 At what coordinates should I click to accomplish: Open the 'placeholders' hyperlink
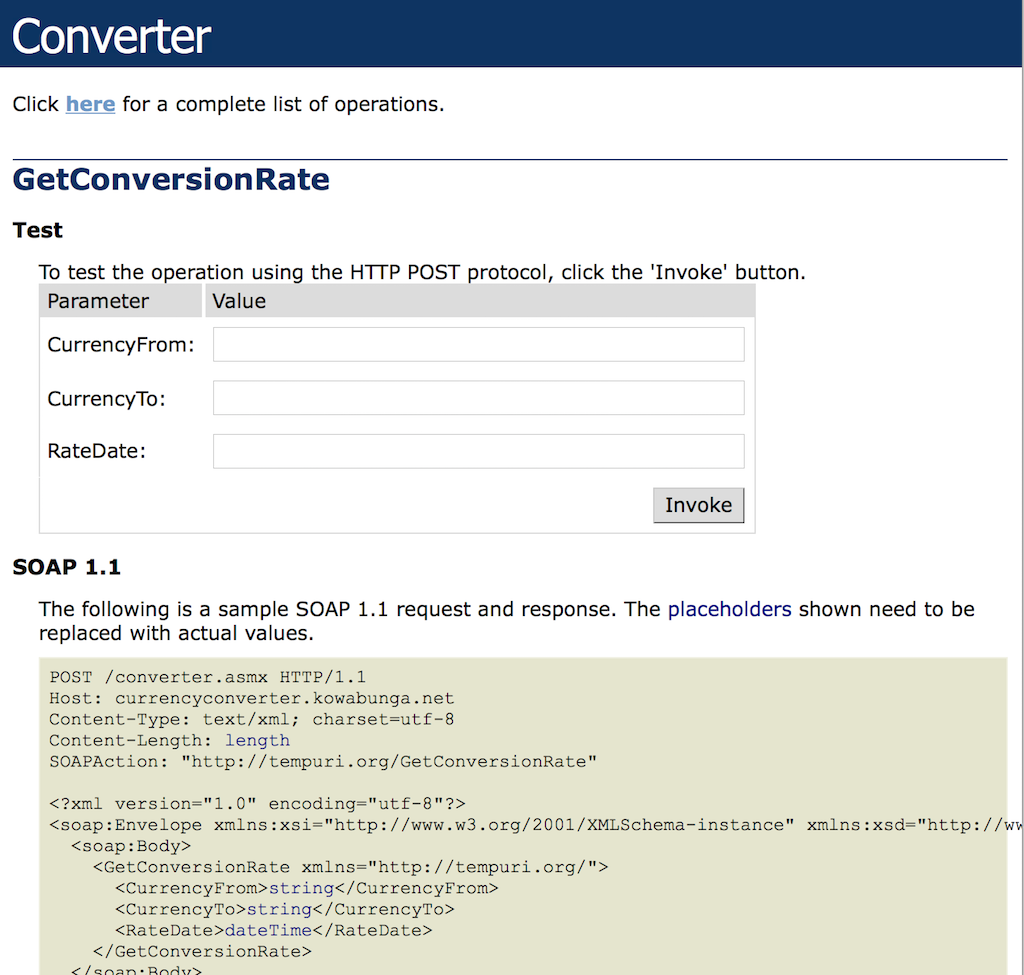[x=729, y=609]
